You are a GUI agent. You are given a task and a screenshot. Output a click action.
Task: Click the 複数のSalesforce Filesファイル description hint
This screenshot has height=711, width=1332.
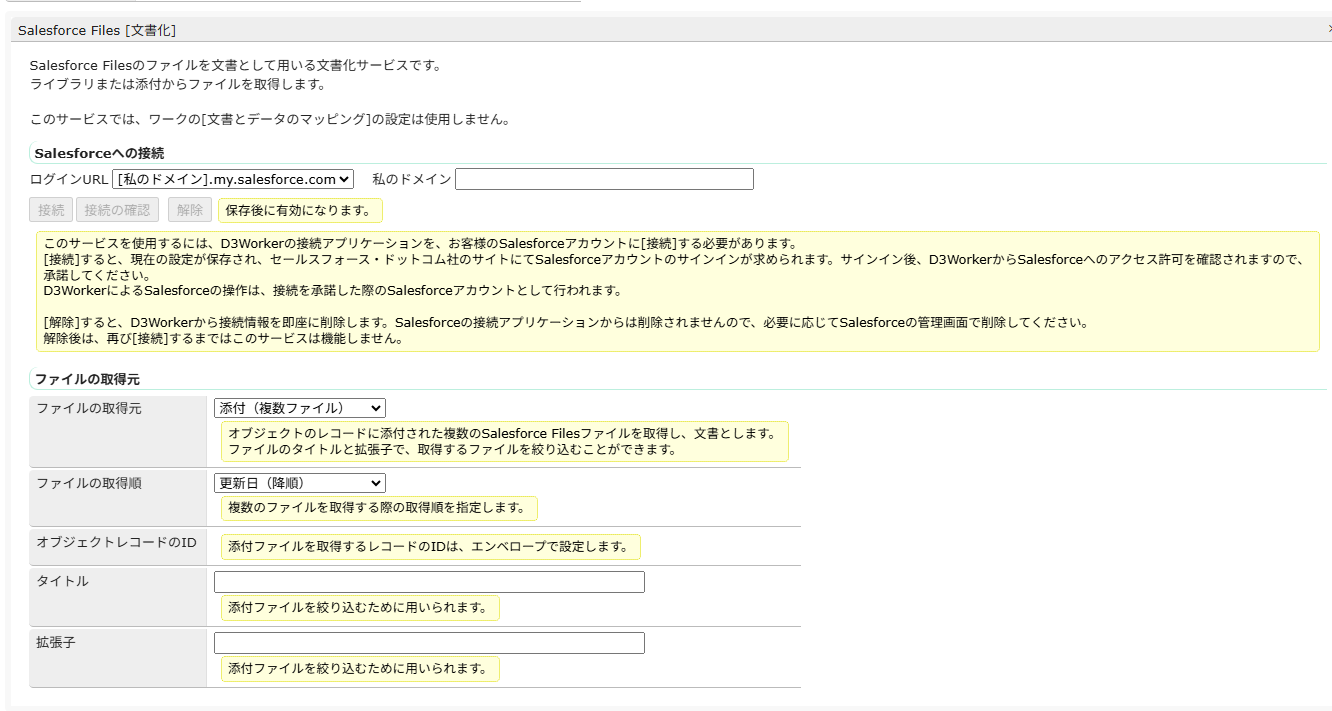505,441
